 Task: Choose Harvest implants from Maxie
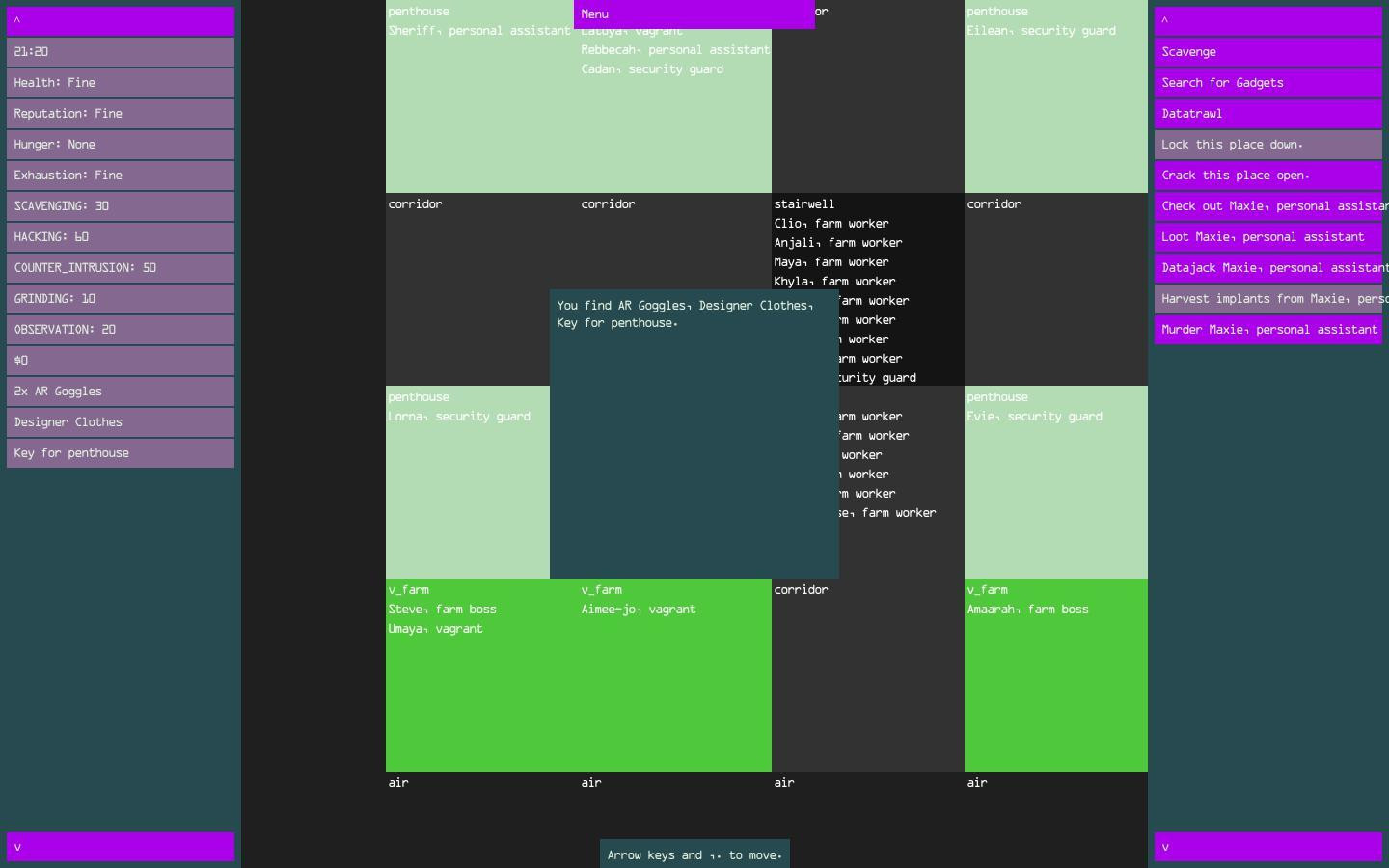point(1268,299)
